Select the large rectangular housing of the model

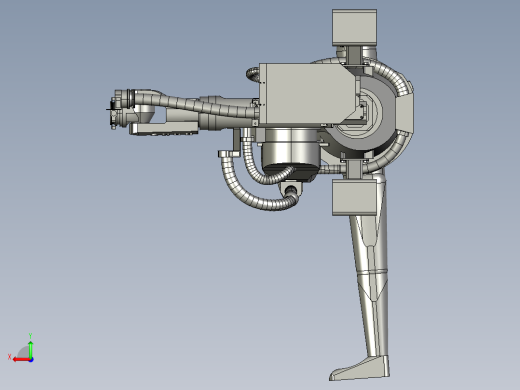(x=307, y=94)
